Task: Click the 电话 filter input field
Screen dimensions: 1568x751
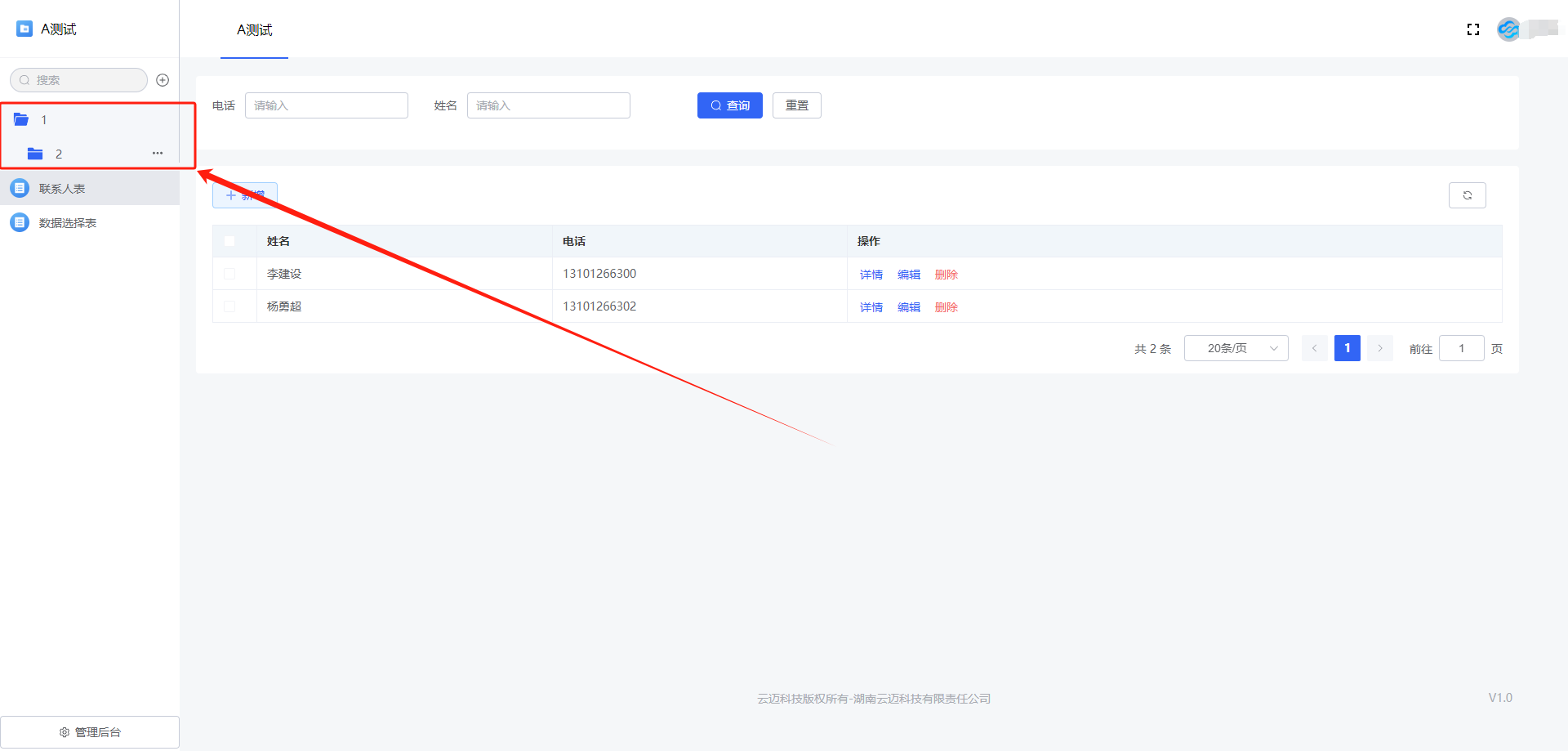Action: pos(326,105)
